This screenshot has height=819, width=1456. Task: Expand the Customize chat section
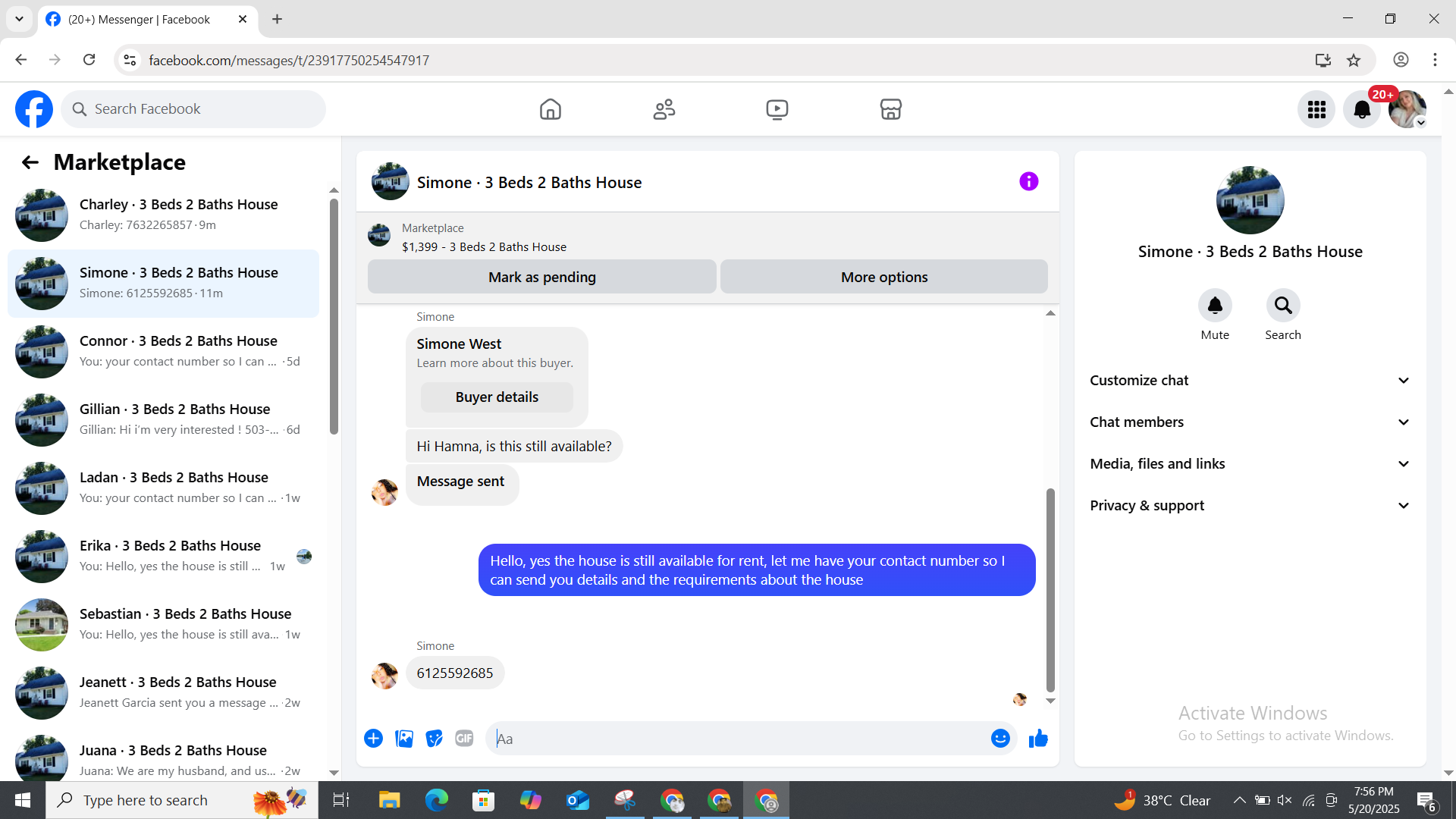1250,380
